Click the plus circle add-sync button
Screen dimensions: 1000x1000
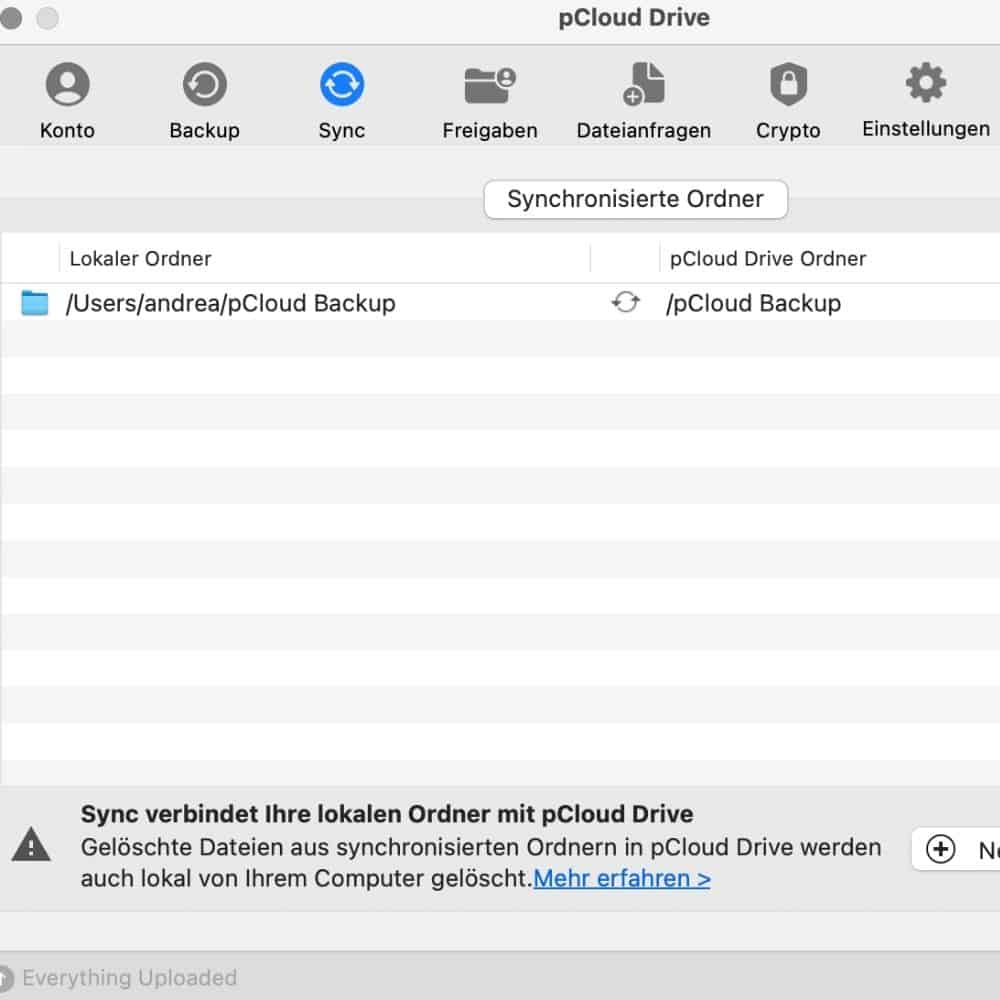[x=940, y=849]
